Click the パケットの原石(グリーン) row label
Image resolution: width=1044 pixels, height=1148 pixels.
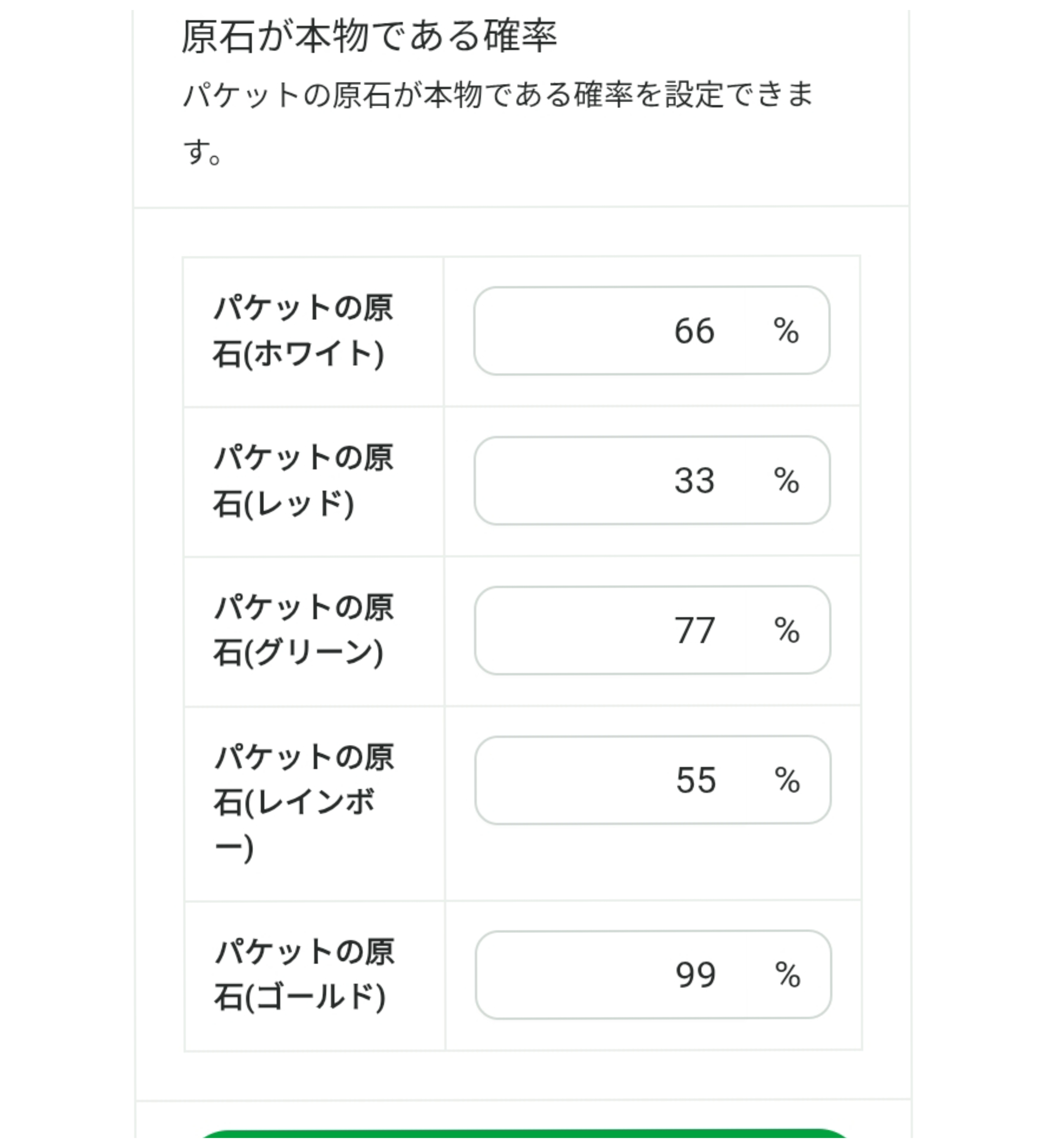(303, 630)
